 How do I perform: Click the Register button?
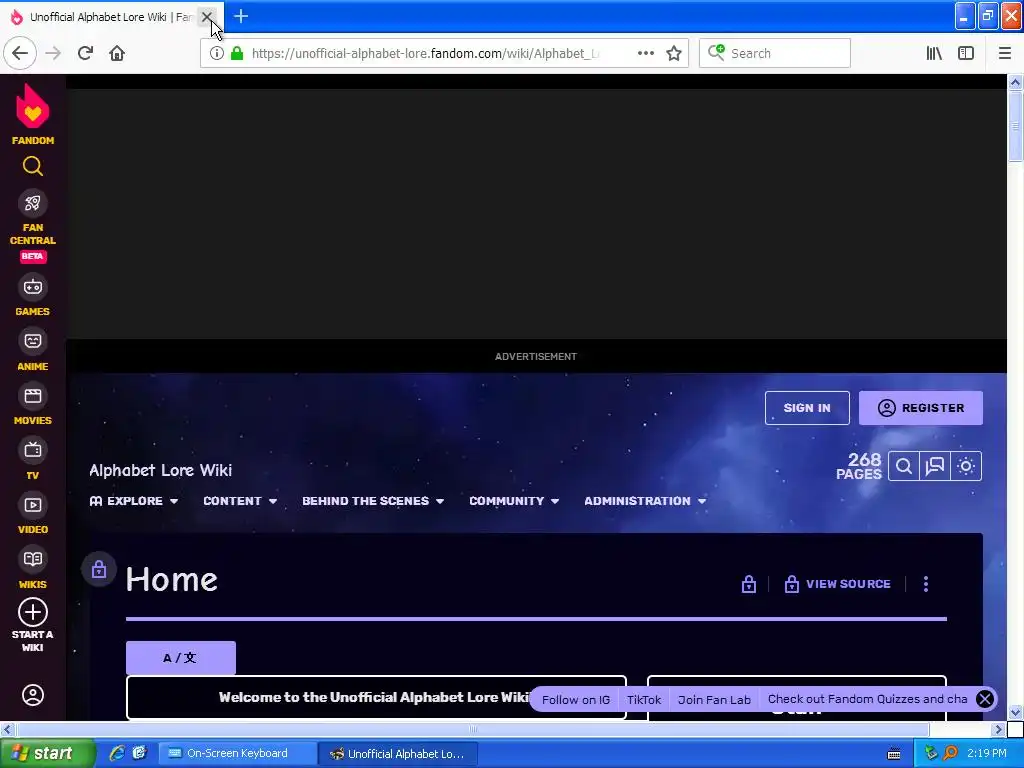coord(921,408)
